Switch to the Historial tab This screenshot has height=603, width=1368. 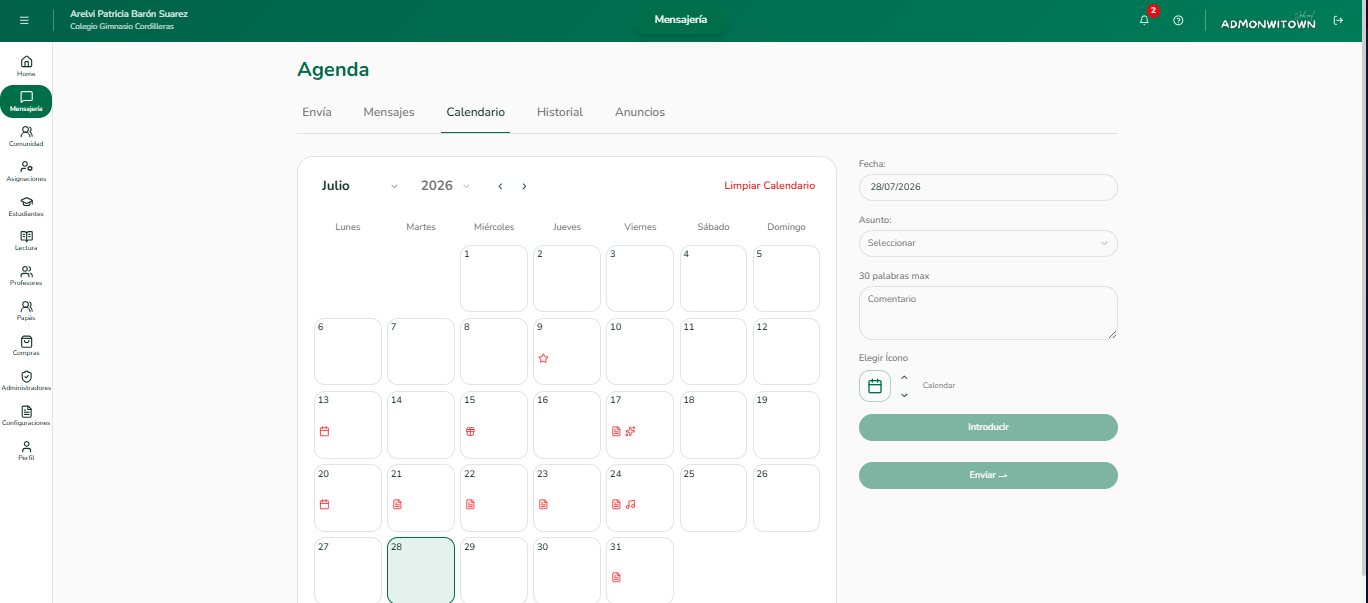tap(560, 112)
